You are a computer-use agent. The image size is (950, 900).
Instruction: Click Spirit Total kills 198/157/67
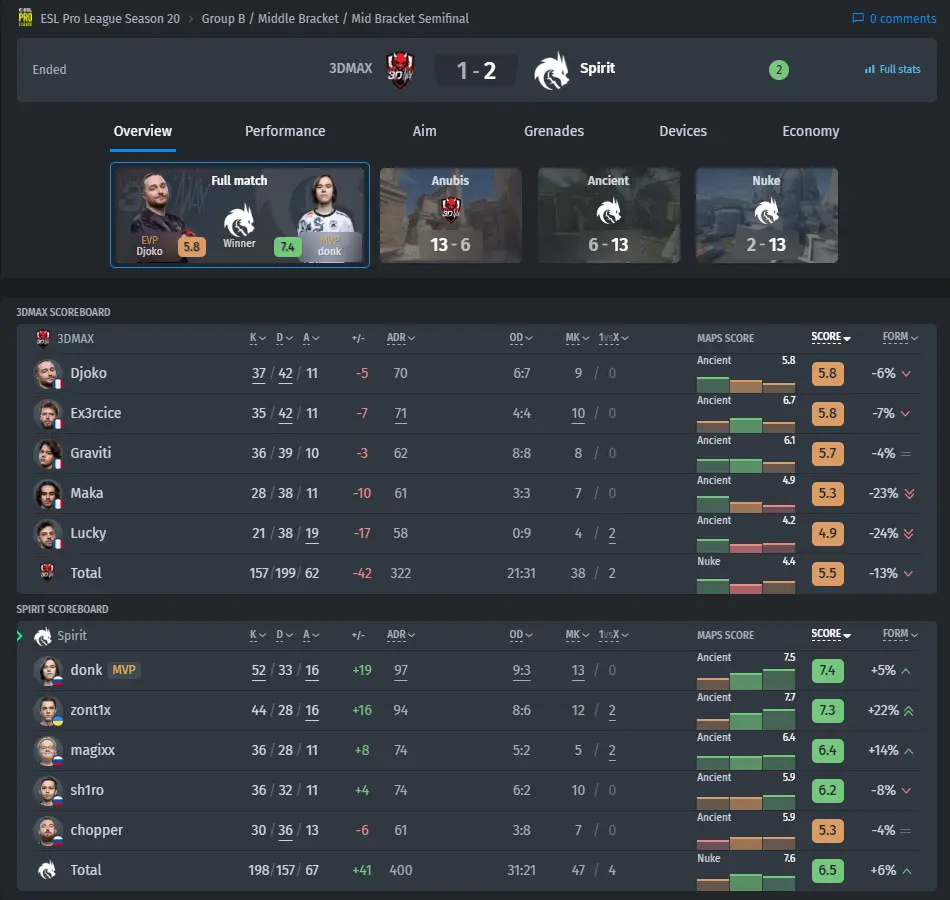click(x=284, y=870)
